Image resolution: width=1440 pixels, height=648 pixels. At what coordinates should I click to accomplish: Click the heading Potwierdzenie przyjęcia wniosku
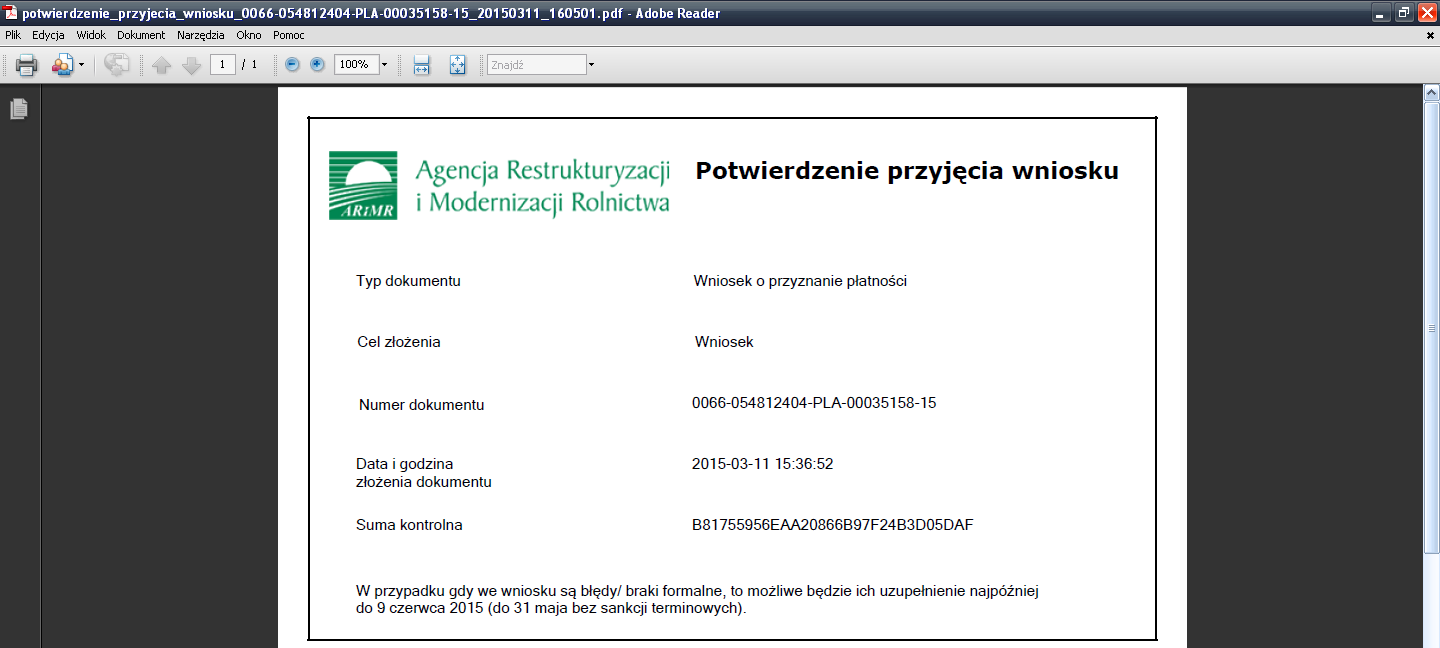click(x=907, y=171)
